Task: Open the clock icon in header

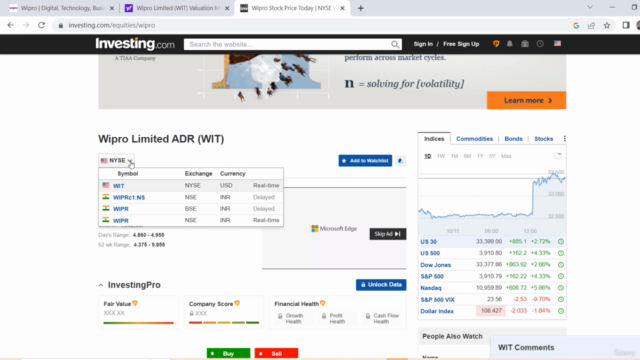Action: 540,44
